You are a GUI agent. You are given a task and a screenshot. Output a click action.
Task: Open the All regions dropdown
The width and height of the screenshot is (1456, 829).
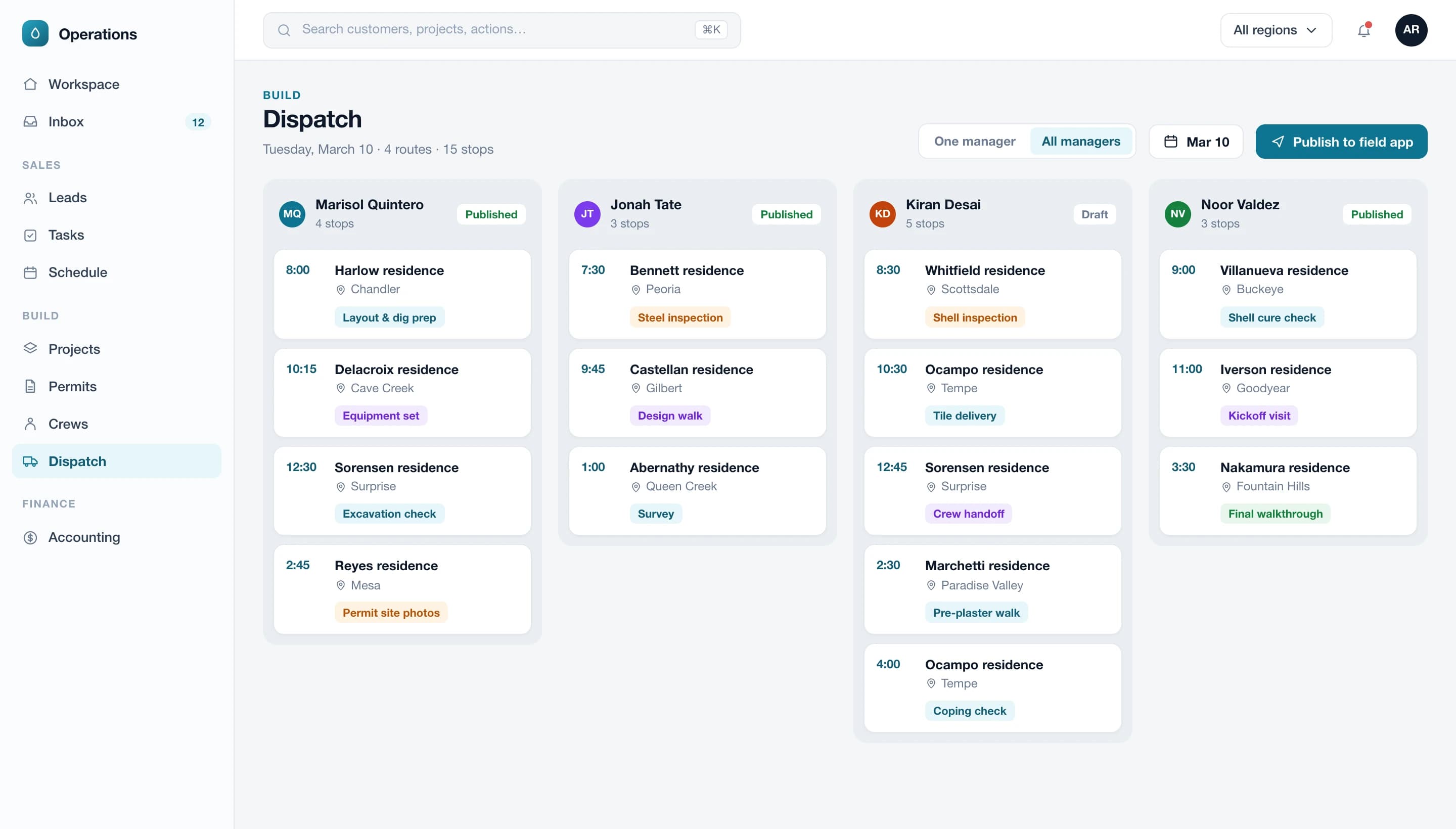[x=1276, y=30]
